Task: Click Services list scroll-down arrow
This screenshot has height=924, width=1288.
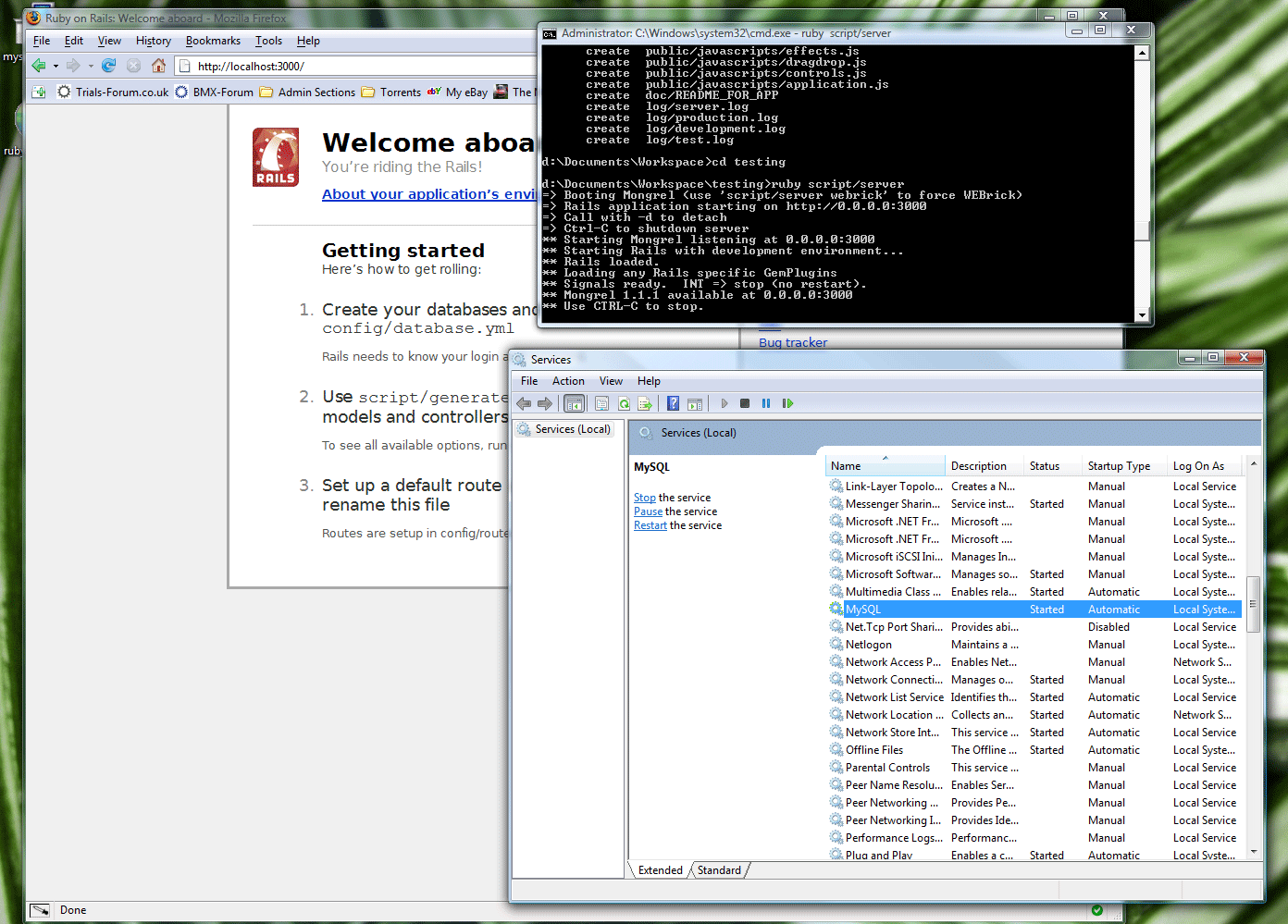Action: [1254, 852]
